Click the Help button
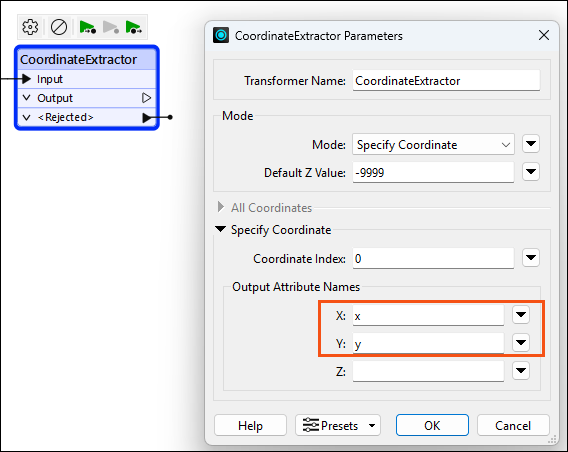The width and height of the screenshot is (568, 452). click(250, 425)
